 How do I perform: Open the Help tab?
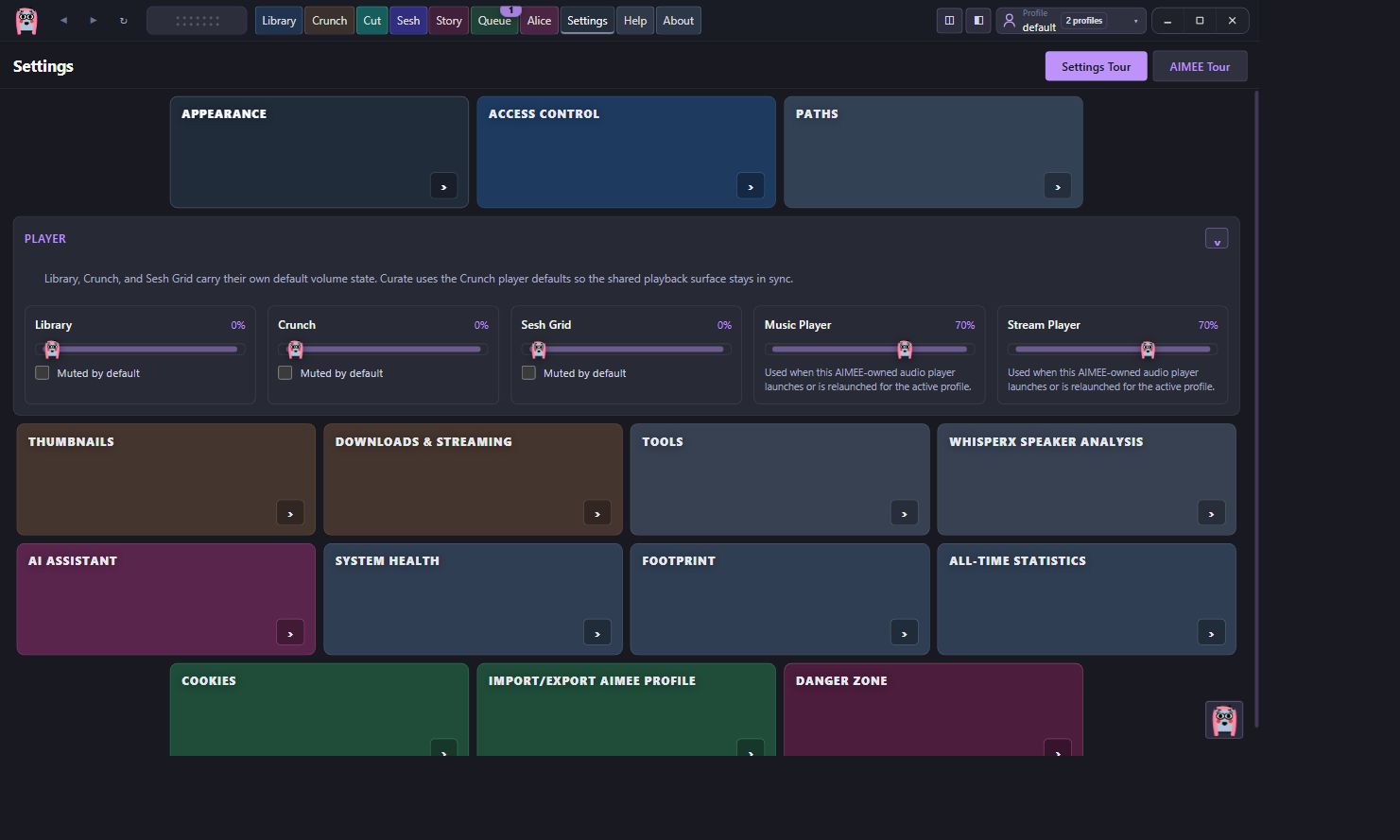tap(635, 21)
